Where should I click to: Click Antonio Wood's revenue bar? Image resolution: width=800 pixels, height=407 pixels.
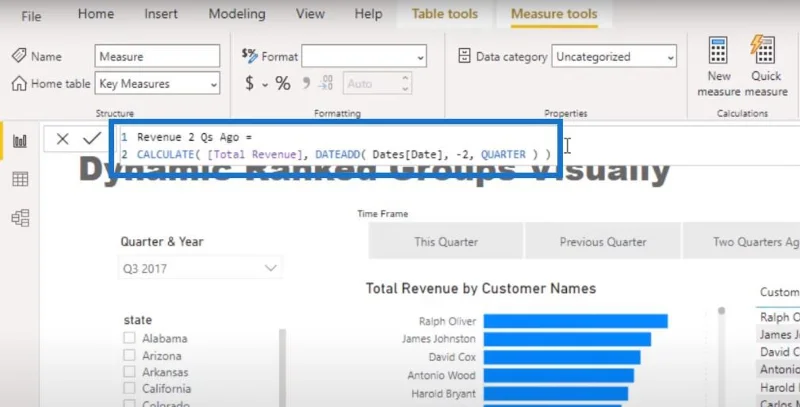click(x=559, y=375)
